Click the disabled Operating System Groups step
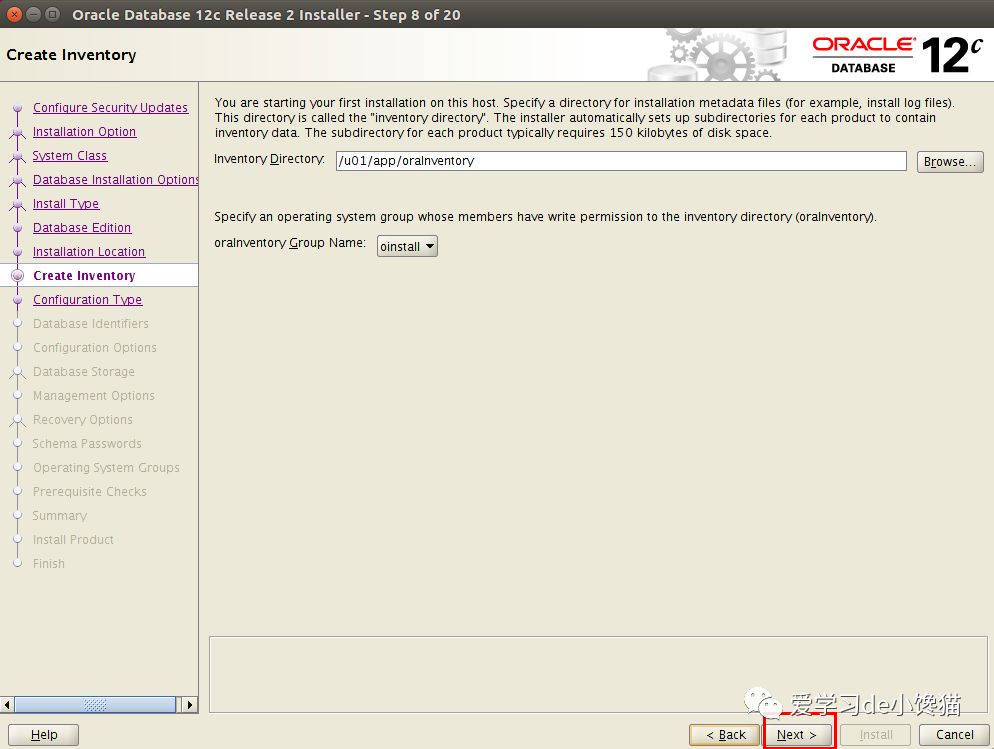Viewport: 994px width, 749px height. pos(106,468)
